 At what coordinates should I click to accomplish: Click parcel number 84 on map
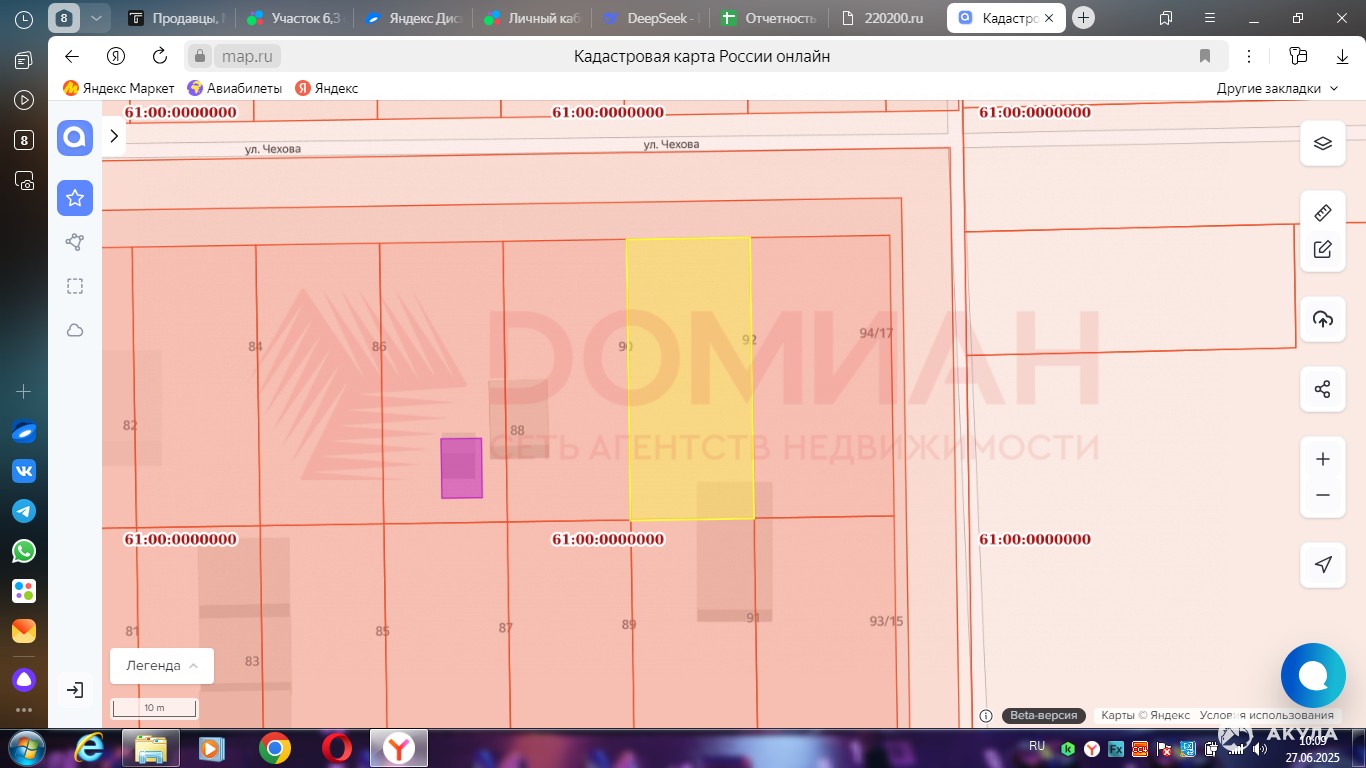point(255,347)
